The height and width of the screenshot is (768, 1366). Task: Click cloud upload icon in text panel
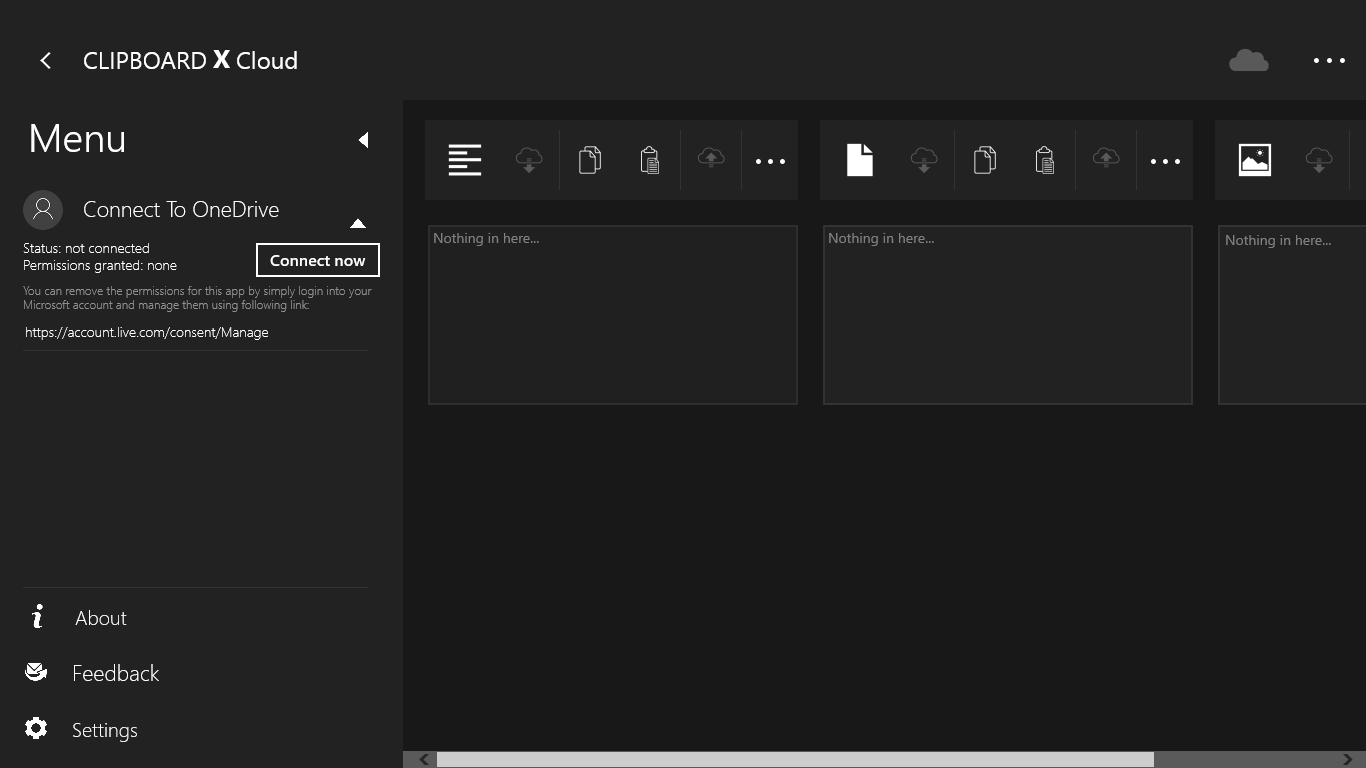point(711,159)
